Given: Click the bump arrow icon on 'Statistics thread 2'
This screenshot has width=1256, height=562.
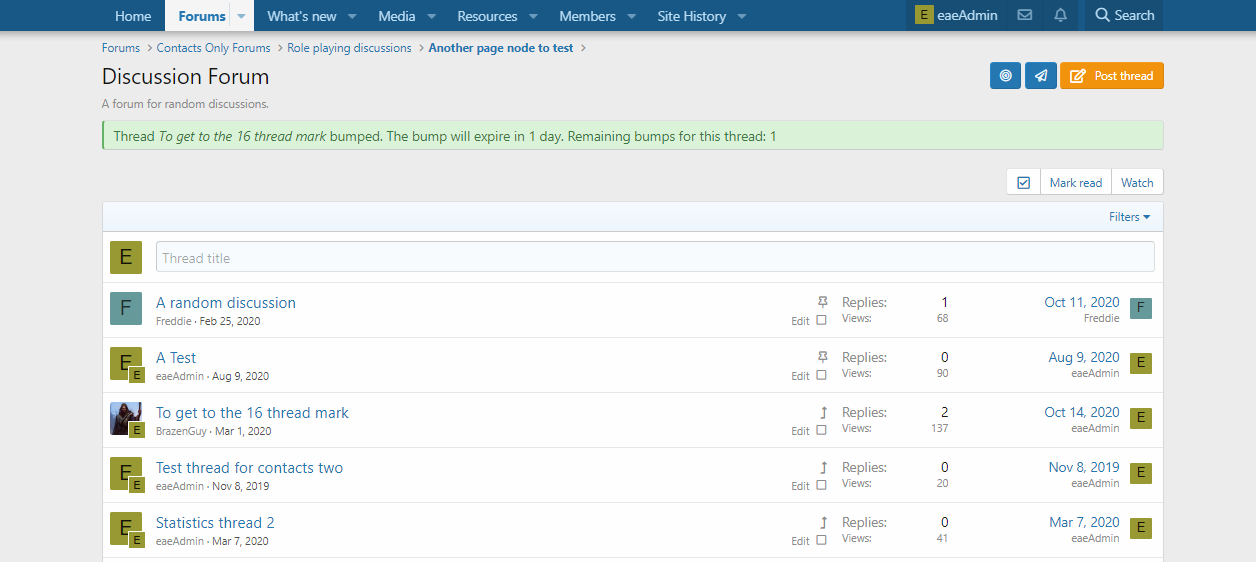Looking at the screenshot, I should click(x=823, y=522).
